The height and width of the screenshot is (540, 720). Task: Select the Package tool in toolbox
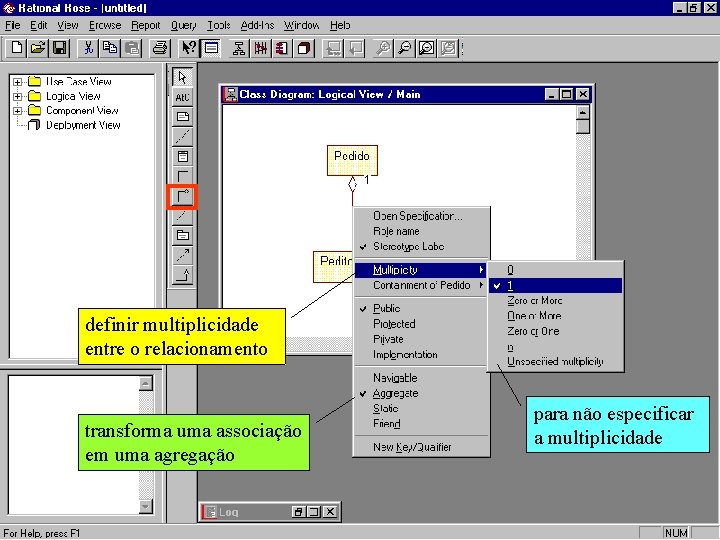pos(182,236)
